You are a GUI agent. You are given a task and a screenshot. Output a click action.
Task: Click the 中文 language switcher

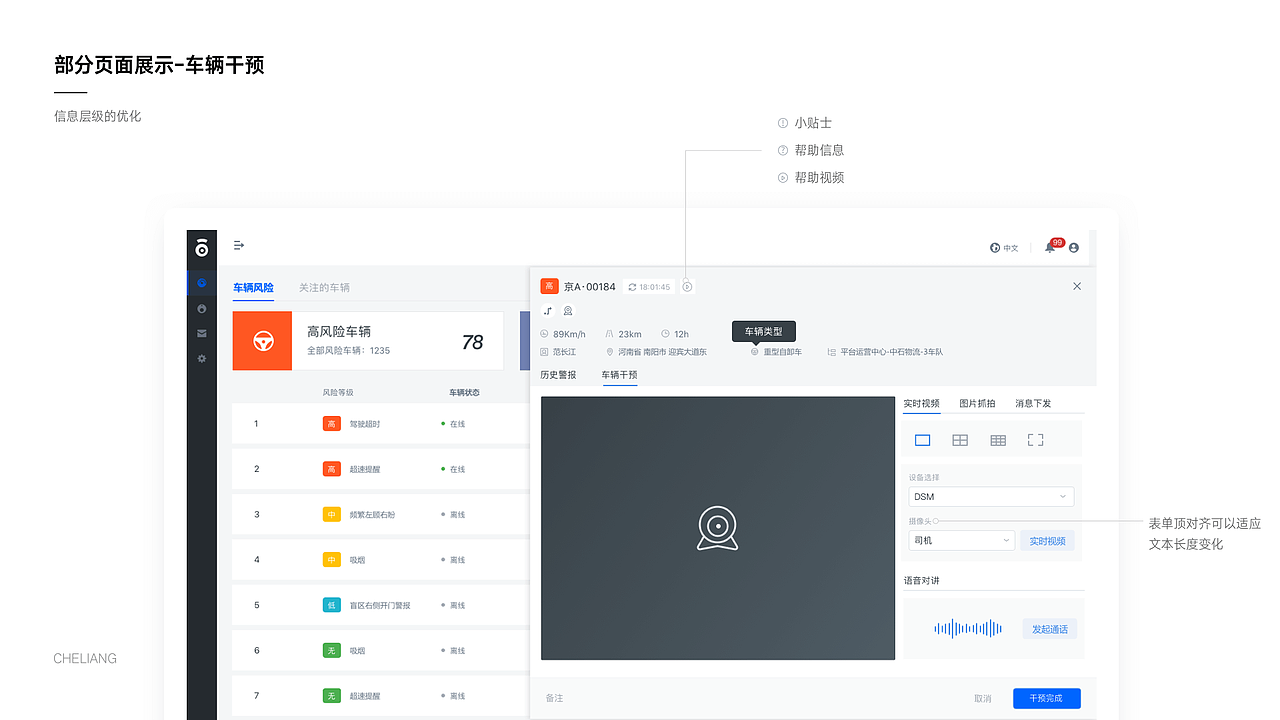(x=1004, y=247)
